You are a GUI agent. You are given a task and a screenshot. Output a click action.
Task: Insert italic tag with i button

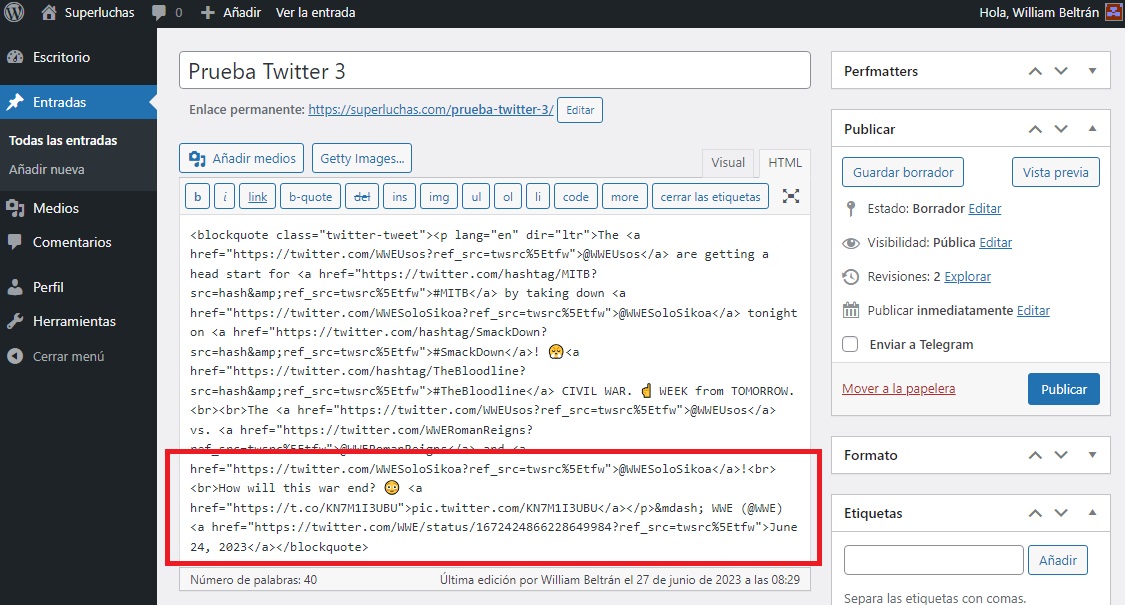(x=225, y=197)
